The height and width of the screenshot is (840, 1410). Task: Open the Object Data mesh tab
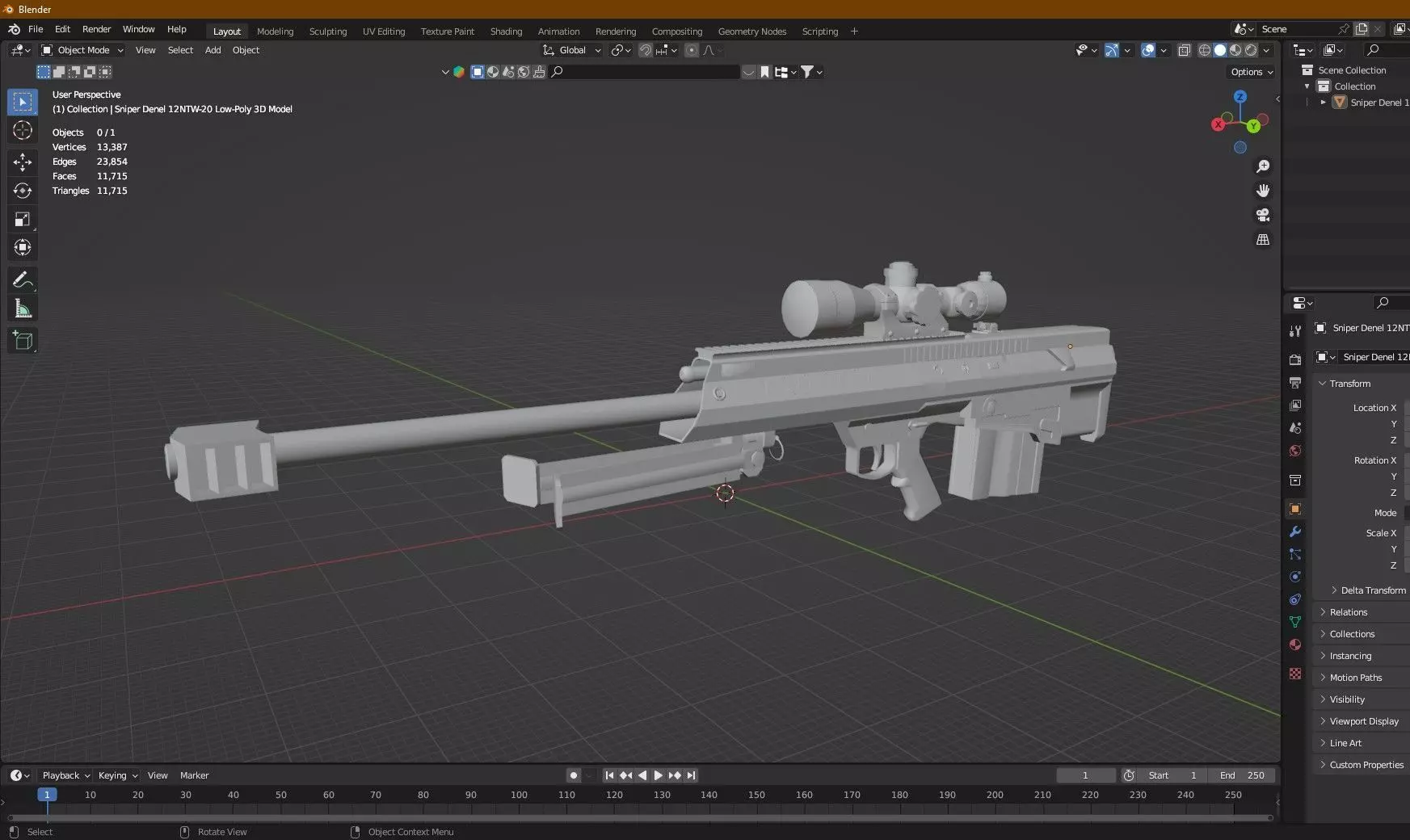pyautogui.click(x=1295, y=622)
